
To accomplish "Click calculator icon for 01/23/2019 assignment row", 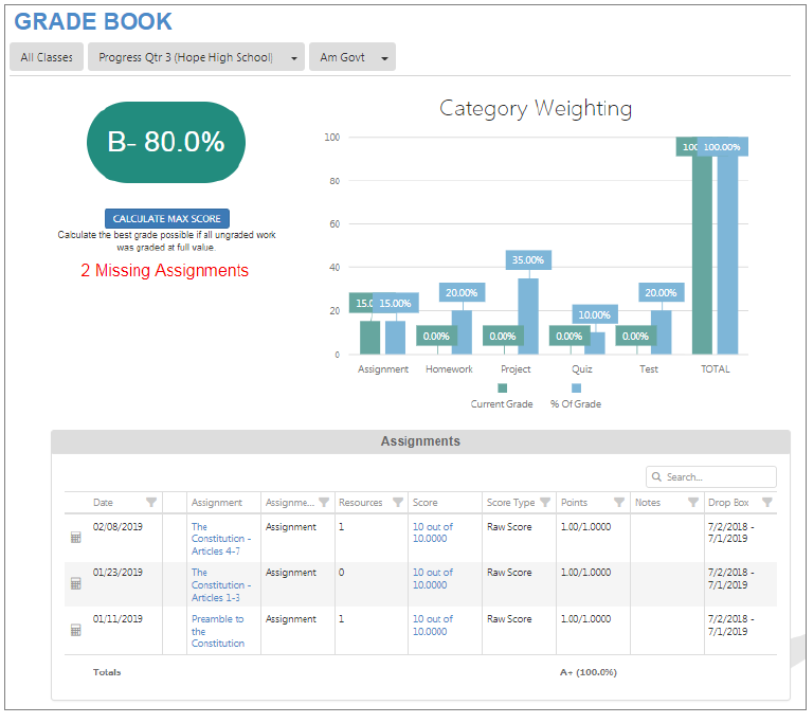I will (76, 584).
